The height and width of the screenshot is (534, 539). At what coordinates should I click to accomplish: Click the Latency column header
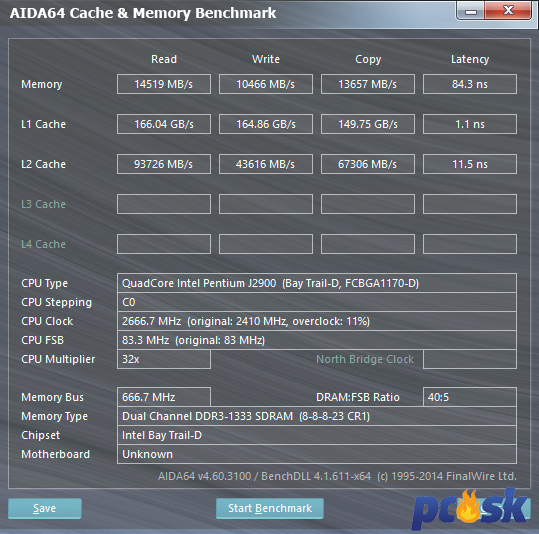click(x=470, y=59)
